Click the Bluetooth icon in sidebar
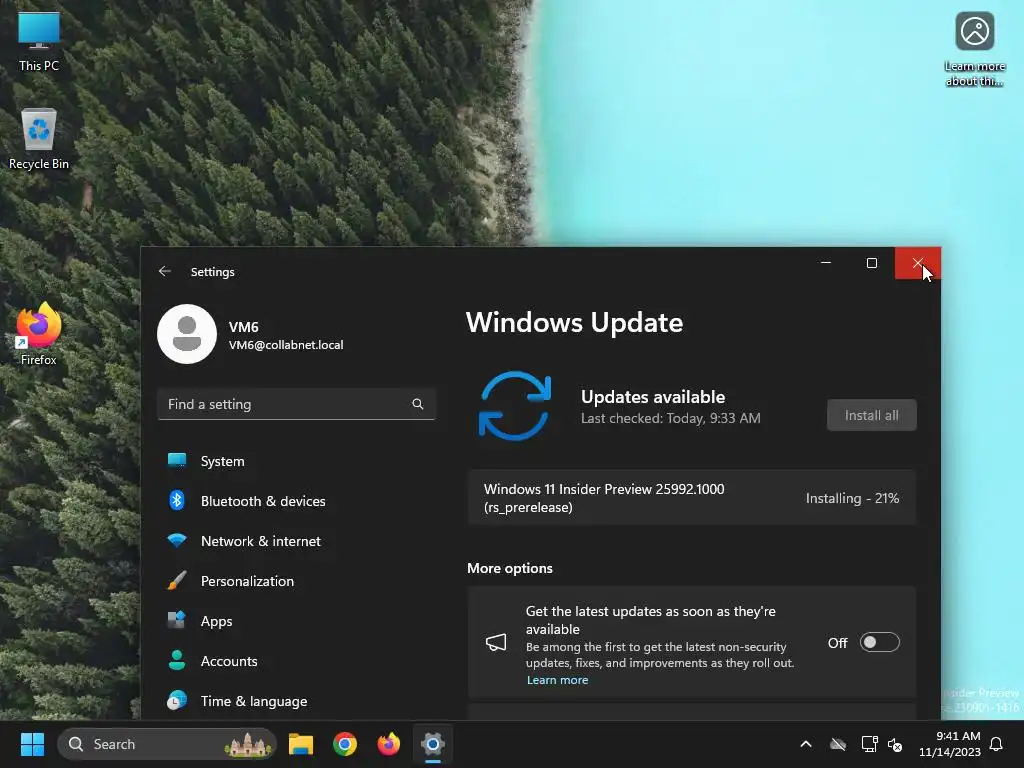The width and height of the screenshot is (1024, 768). click(177, 500)
